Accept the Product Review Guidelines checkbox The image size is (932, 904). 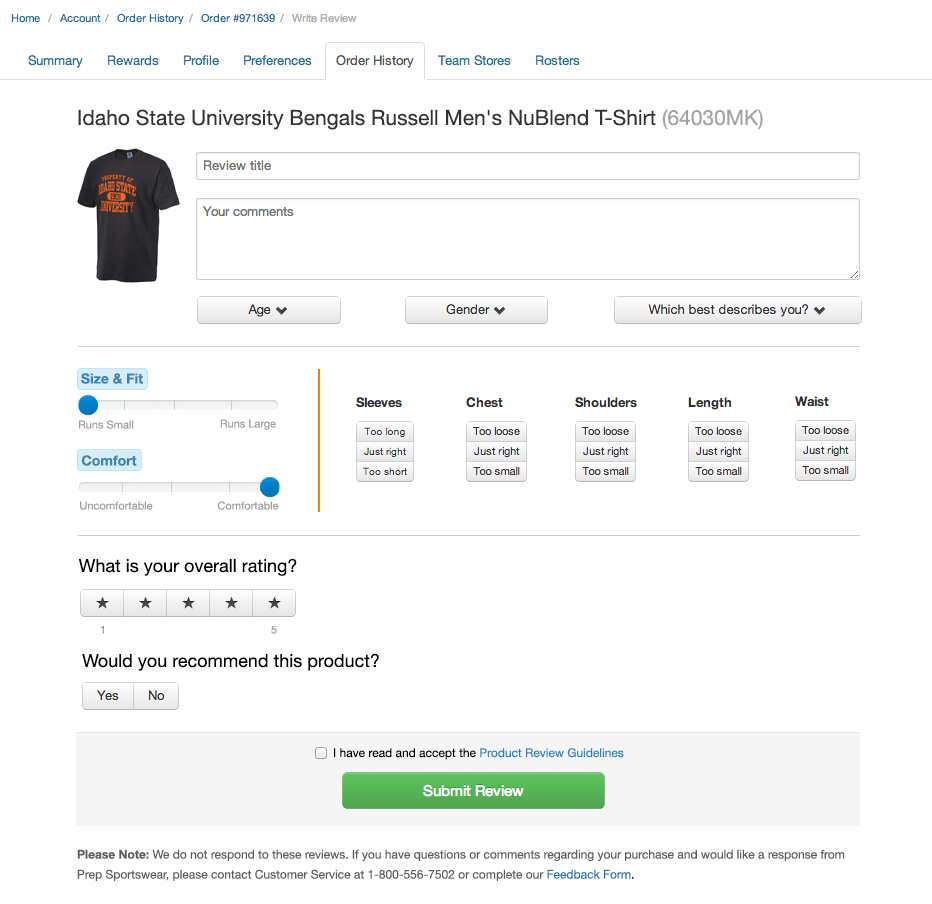321,753
